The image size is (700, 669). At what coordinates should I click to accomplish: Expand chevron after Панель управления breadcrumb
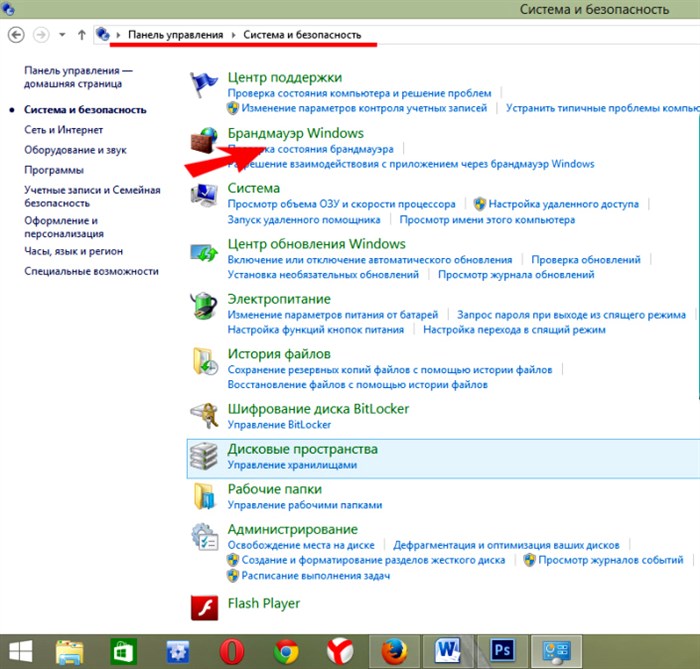pos(233,35)
